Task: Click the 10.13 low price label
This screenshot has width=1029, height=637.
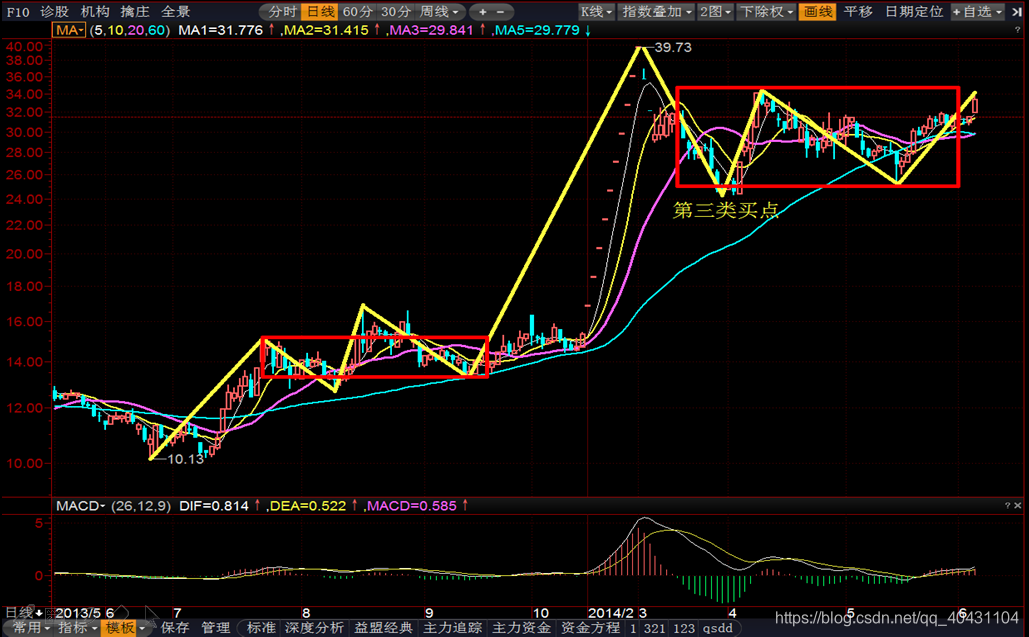Action: [x=186, y=459]
